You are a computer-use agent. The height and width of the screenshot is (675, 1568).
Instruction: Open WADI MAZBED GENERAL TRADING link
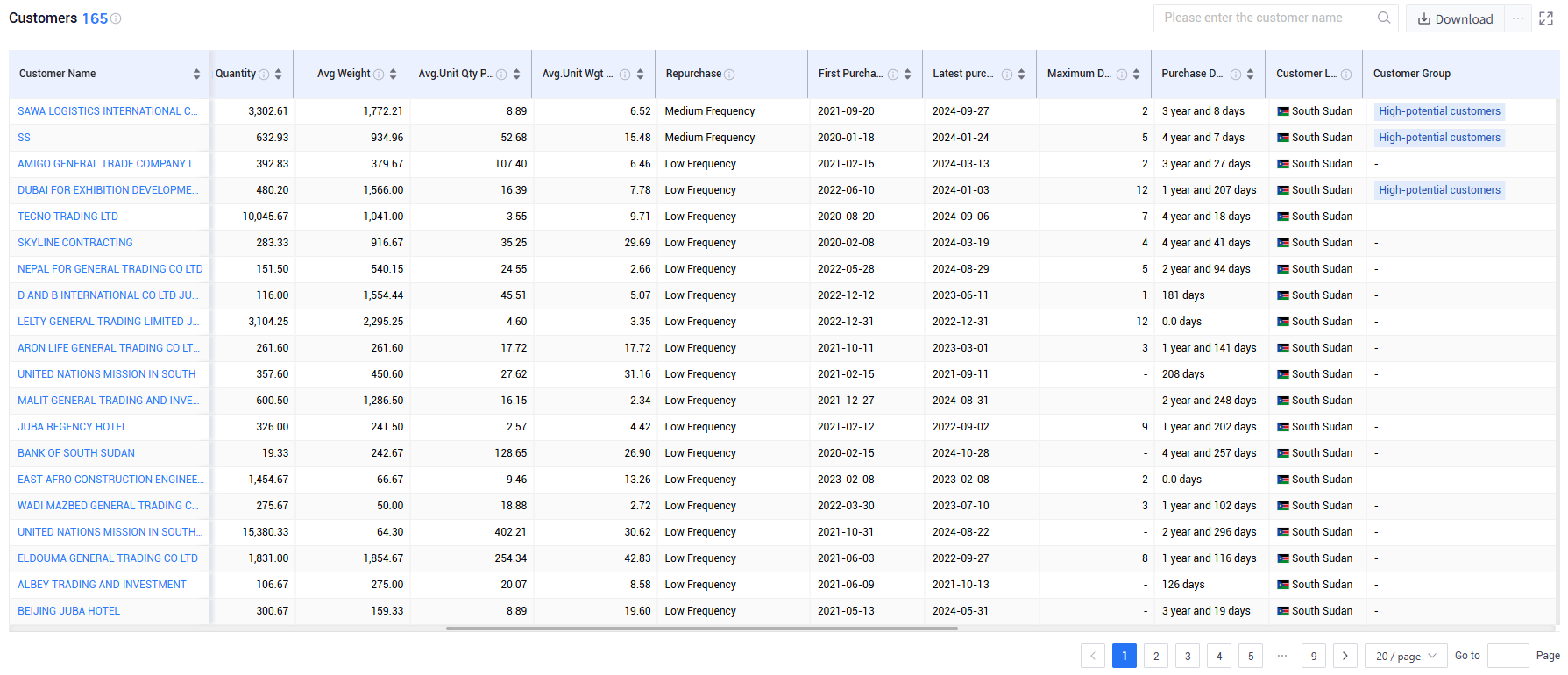(108, 506)
